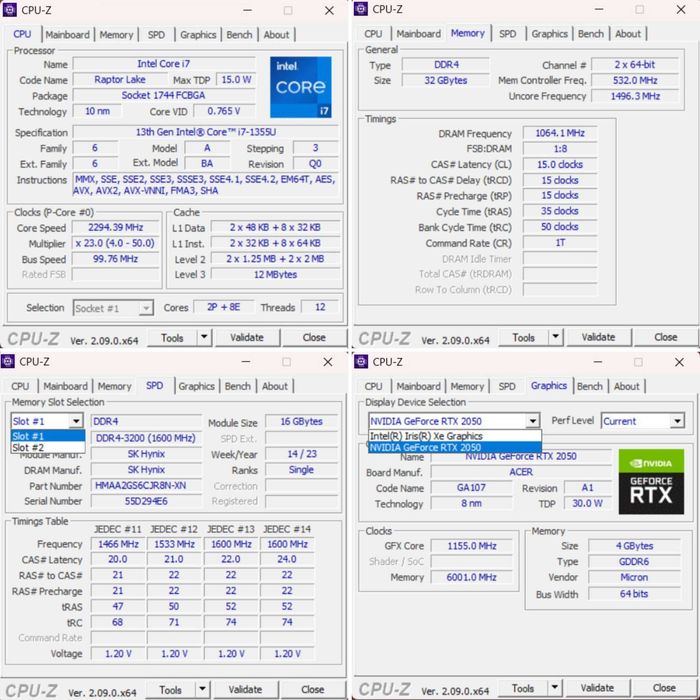Click Close button in Memory window

pyautogui.click(x=666, y=337)
